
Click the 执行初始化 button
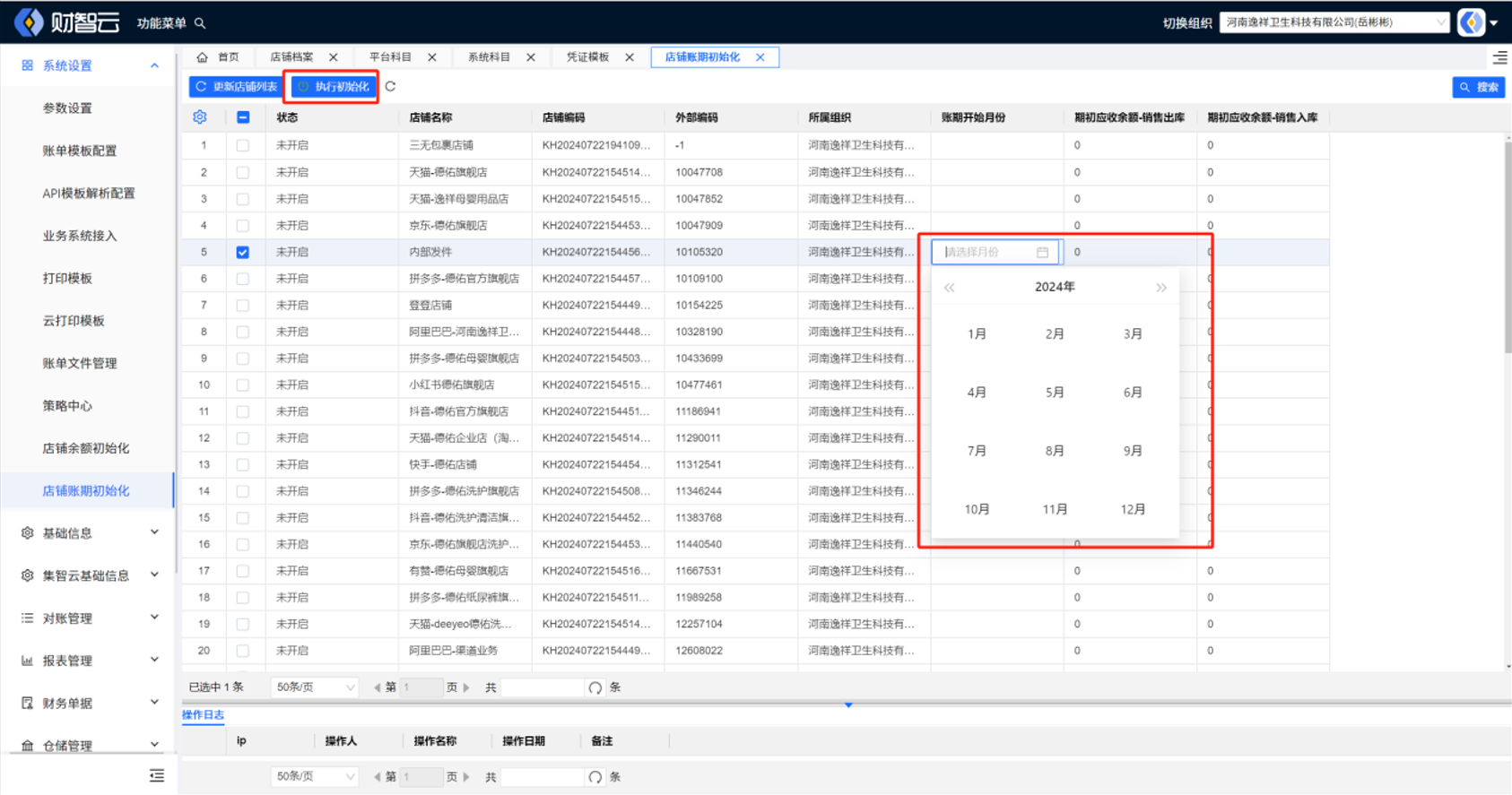click(333, 87)
